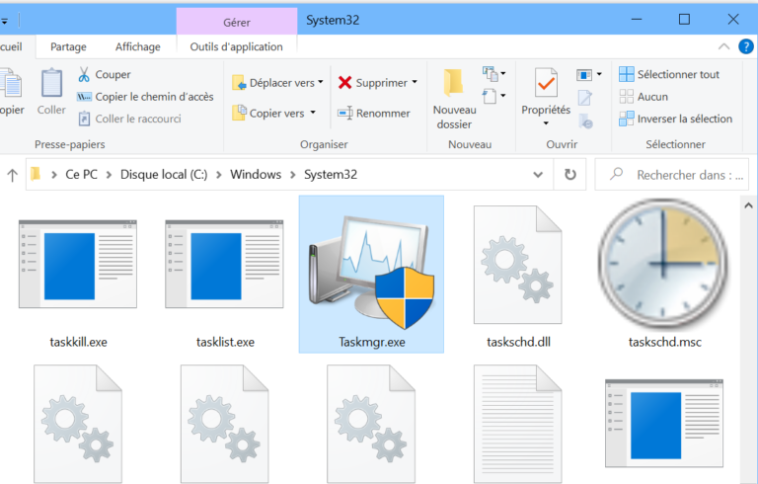Click the refresh address bar button
758x484 pixels.
pyautogui.click(x=570, y=175)
